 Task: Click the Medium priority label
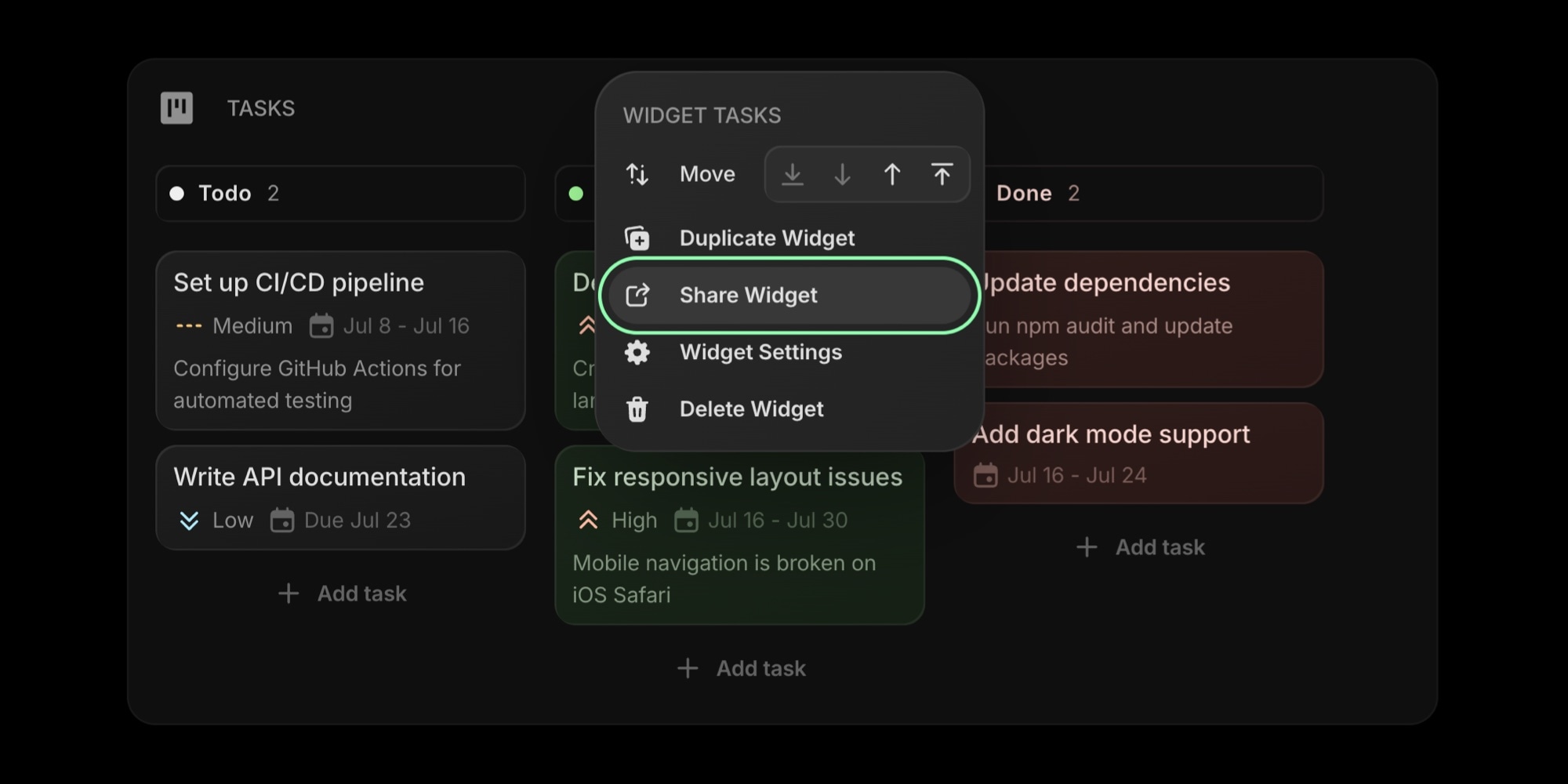[252, 325]
